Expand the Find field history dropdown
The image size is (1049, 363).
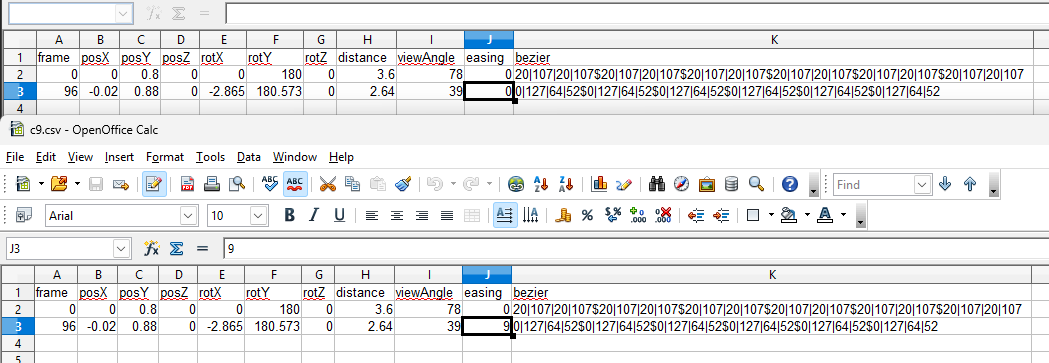click(x=923, y=185)
